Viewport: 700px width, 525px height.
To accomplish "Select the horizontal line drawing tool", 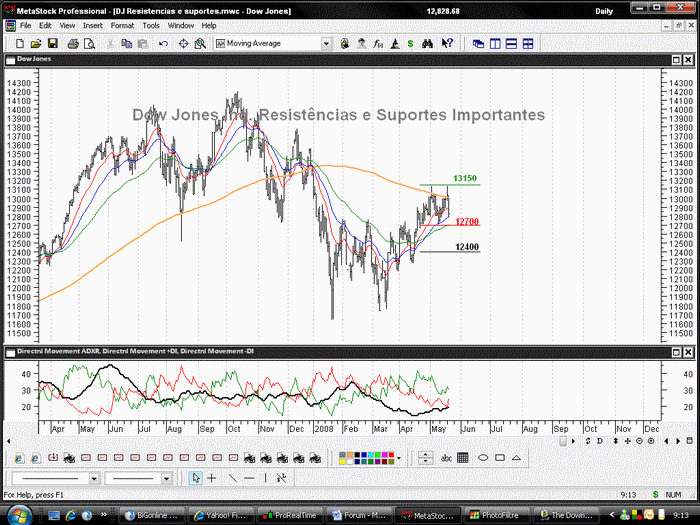I will point(249,478).
